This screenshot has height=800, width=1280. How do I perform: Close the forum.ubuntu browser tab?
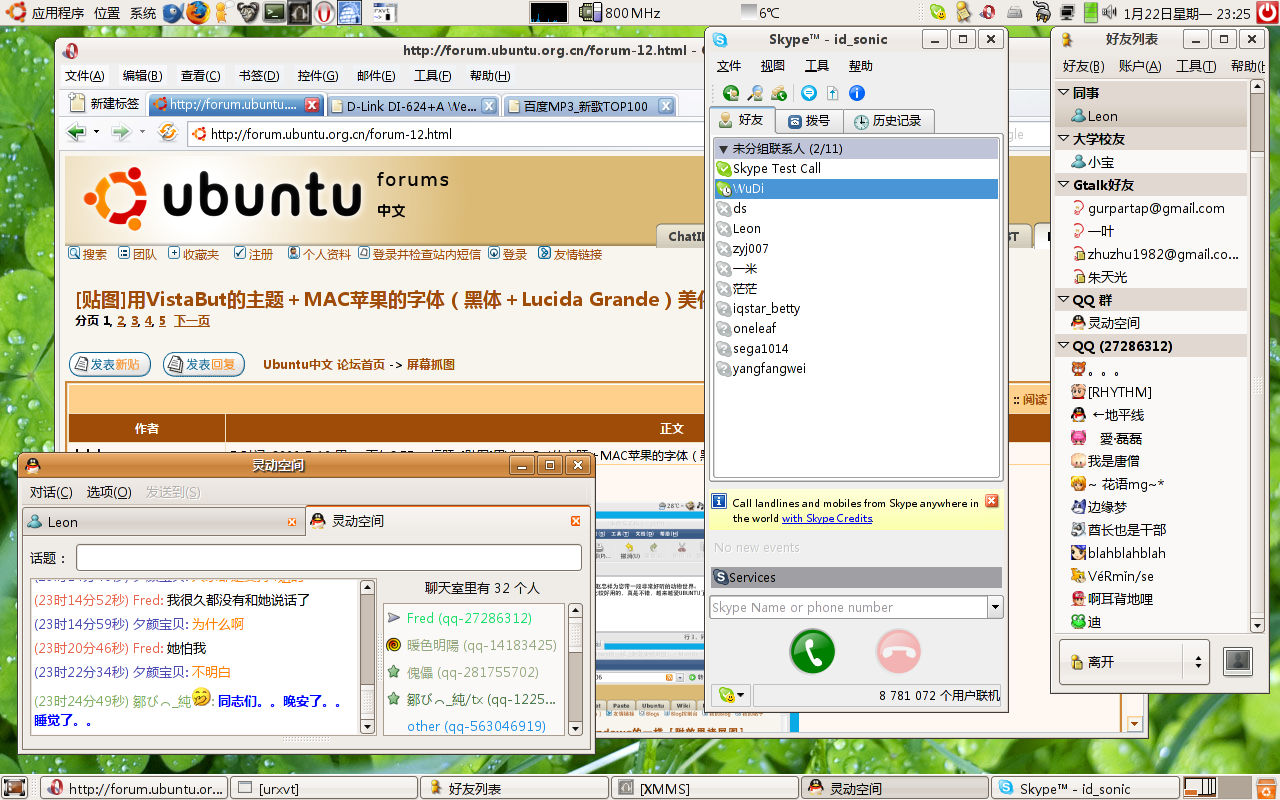pos(312,105)
